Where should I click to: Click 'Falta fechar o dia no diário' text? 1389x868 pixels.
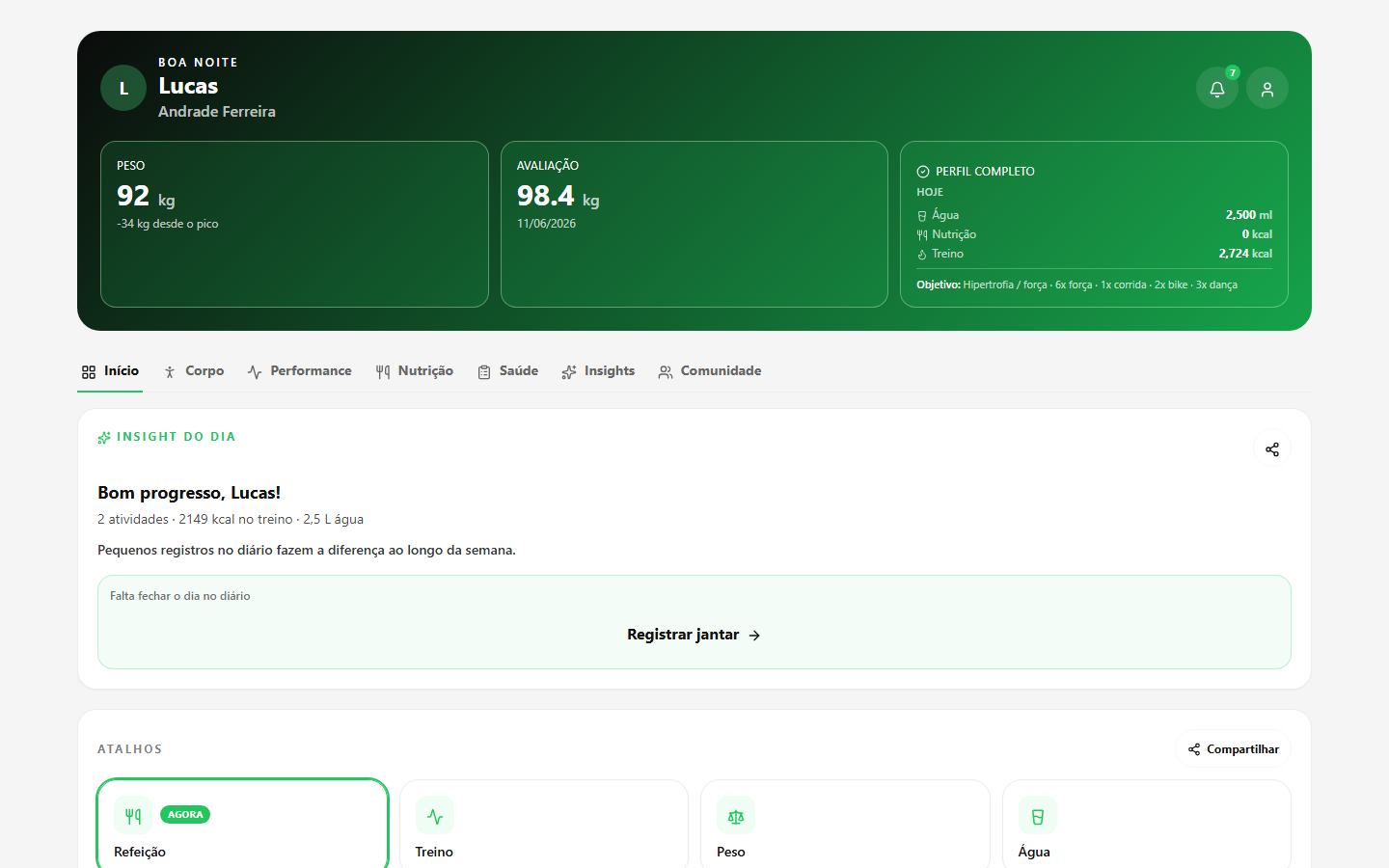180,596
